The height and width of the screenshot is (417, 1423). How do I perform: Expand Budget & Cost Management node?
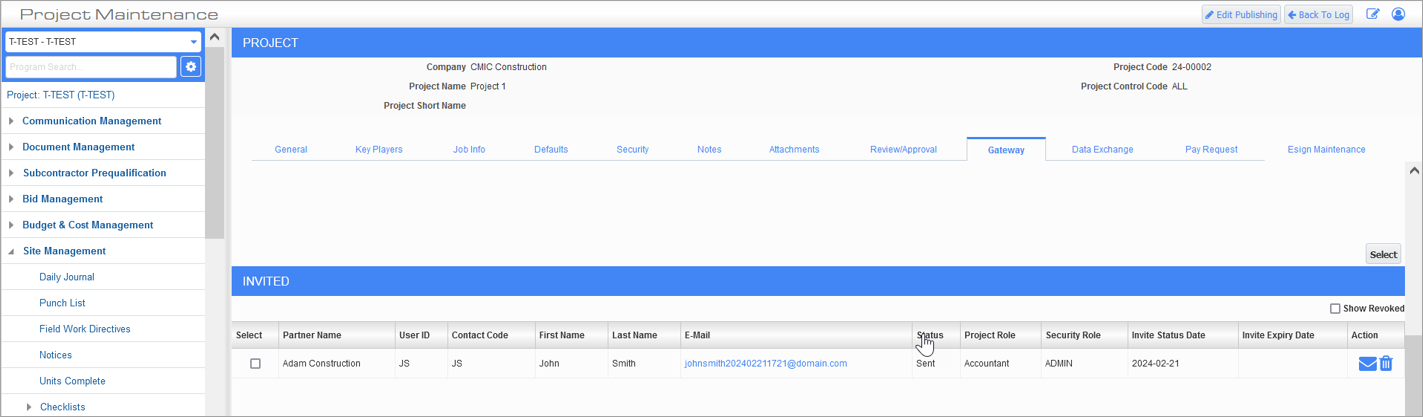click(x=11, y=225)
